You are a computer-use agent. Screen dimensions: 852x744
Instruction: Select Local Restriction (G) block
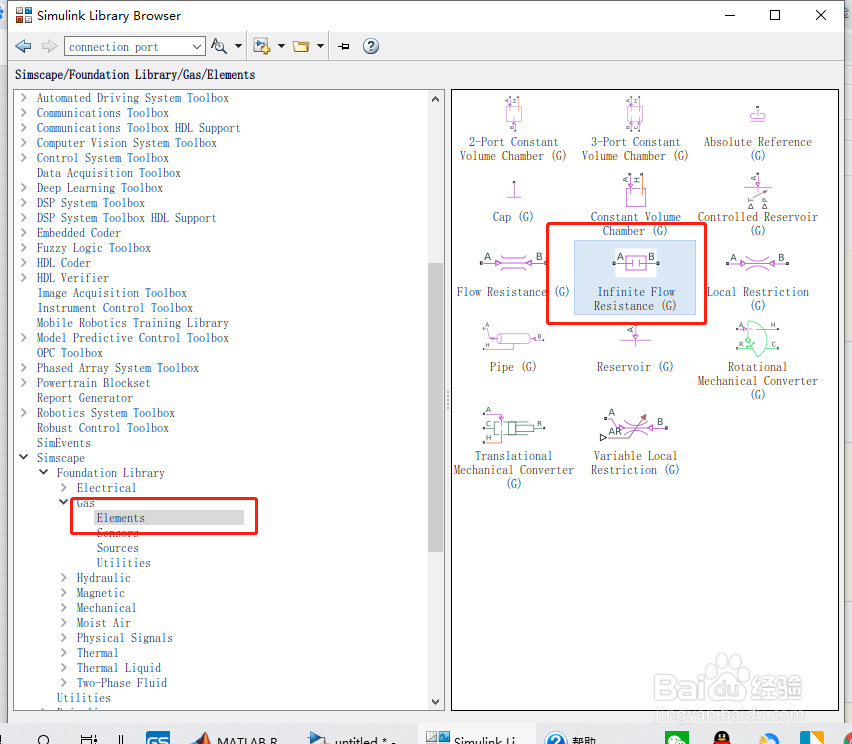[757, 281]
